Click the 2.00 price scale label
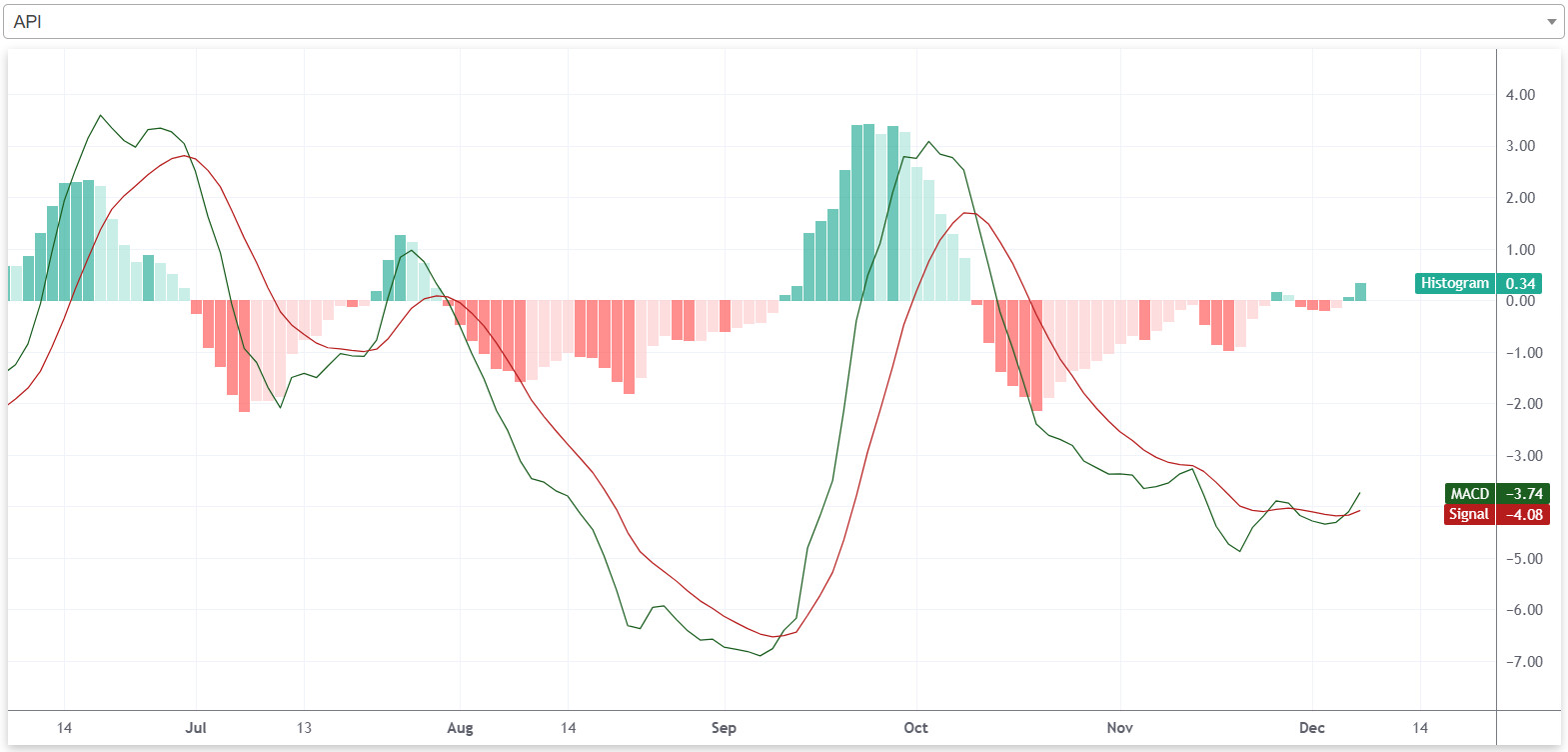1568x752 pixels. pyautogui.click(x=1520, y=197)
